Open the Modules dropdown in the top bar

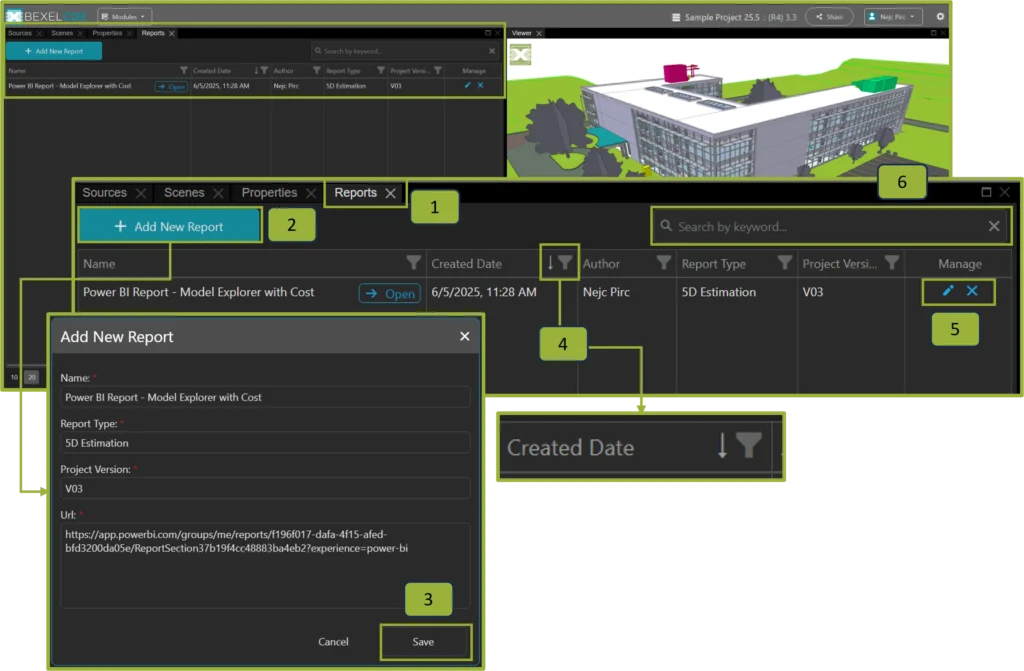pyautogui.click(x=124, y=16)
